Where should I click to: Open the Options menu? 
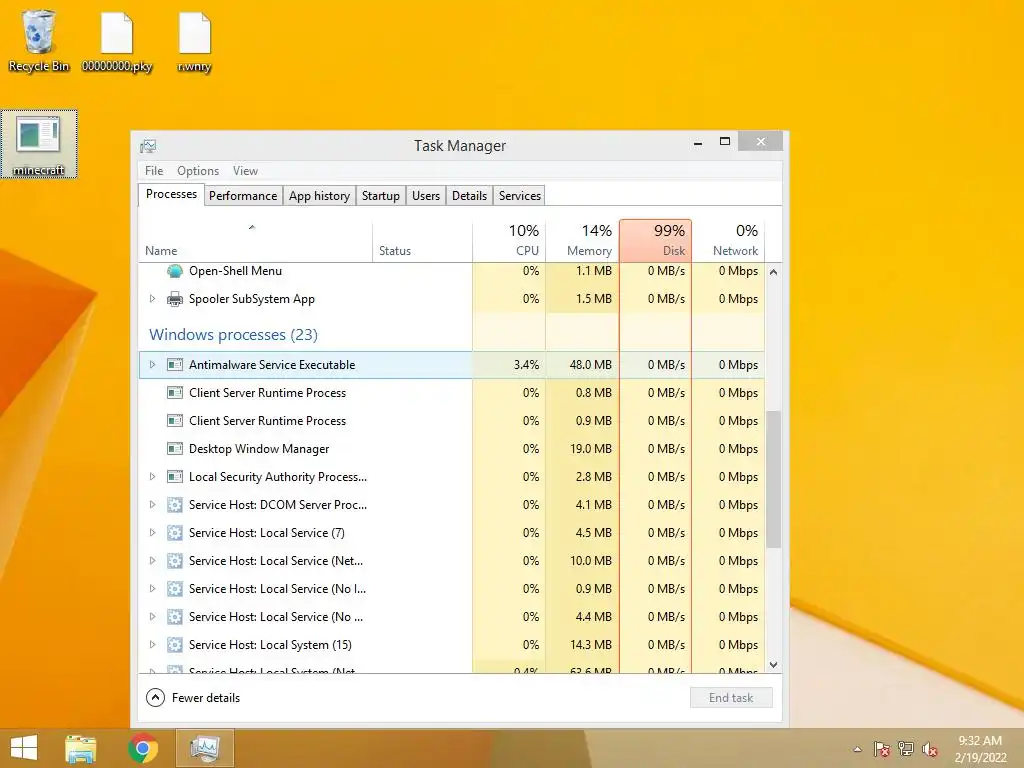[x=198, y=171]
